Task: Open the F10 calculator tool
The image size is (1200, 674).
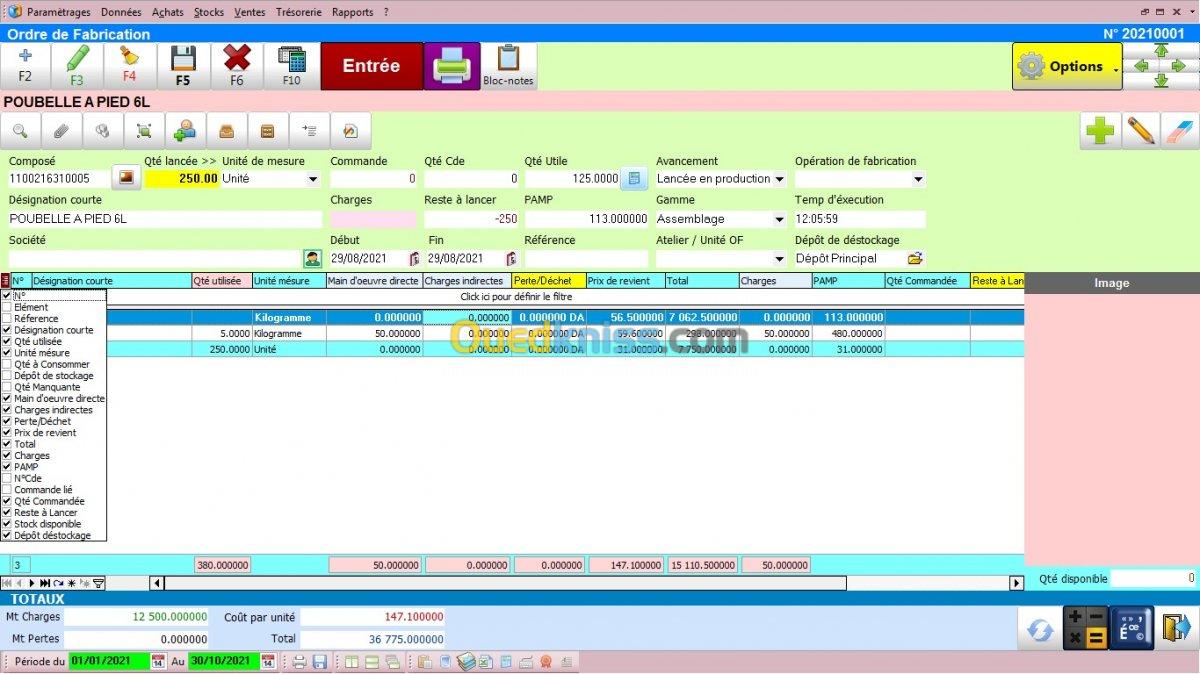Action: 291,66
